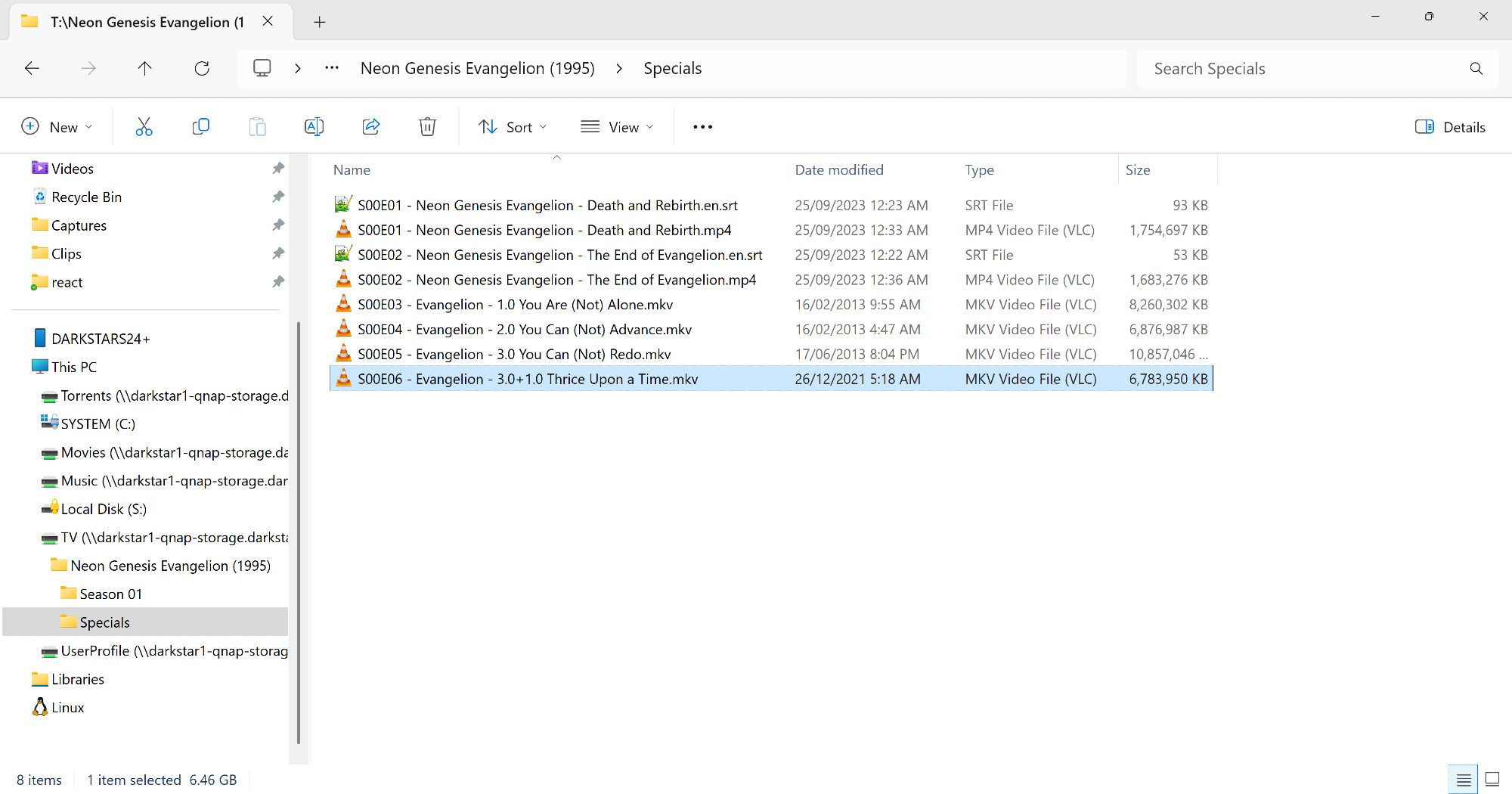The image size is (1512, 794).
Task: Unpin Recycle Bin from quick access
Action: click(277, 197)
